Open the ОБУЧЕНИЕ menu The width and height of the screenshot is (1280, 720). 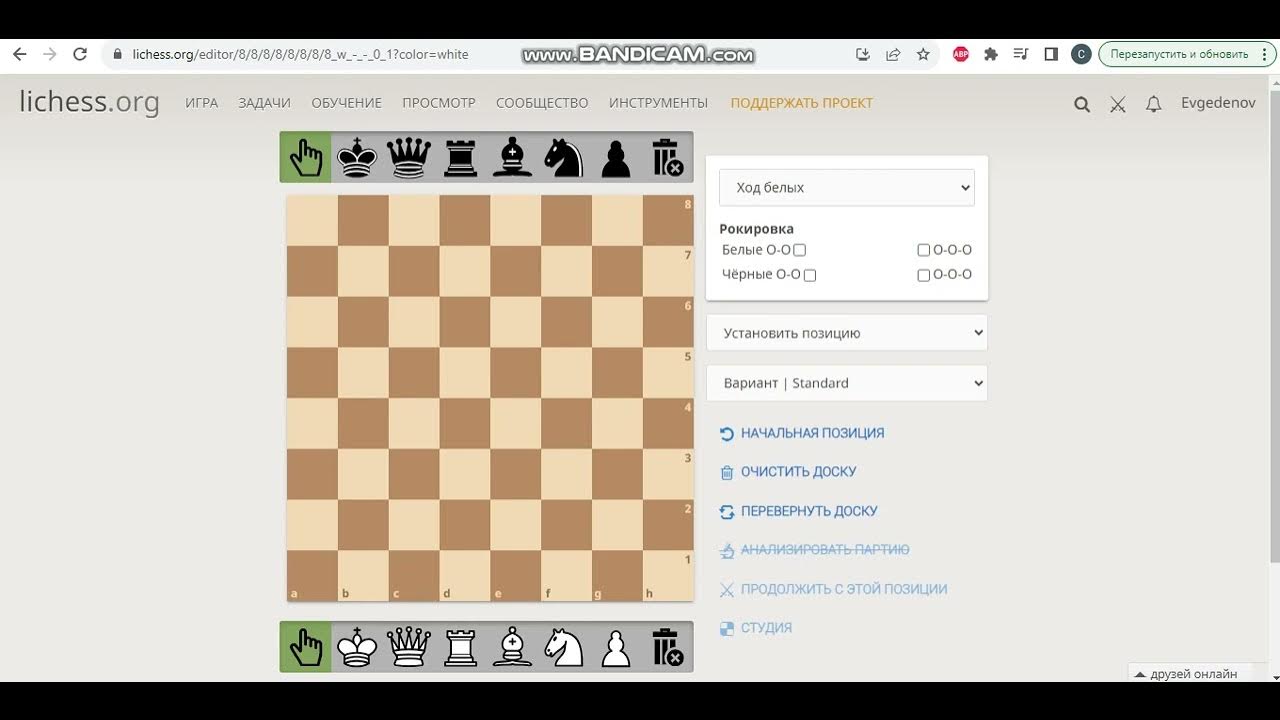(346, 103)
